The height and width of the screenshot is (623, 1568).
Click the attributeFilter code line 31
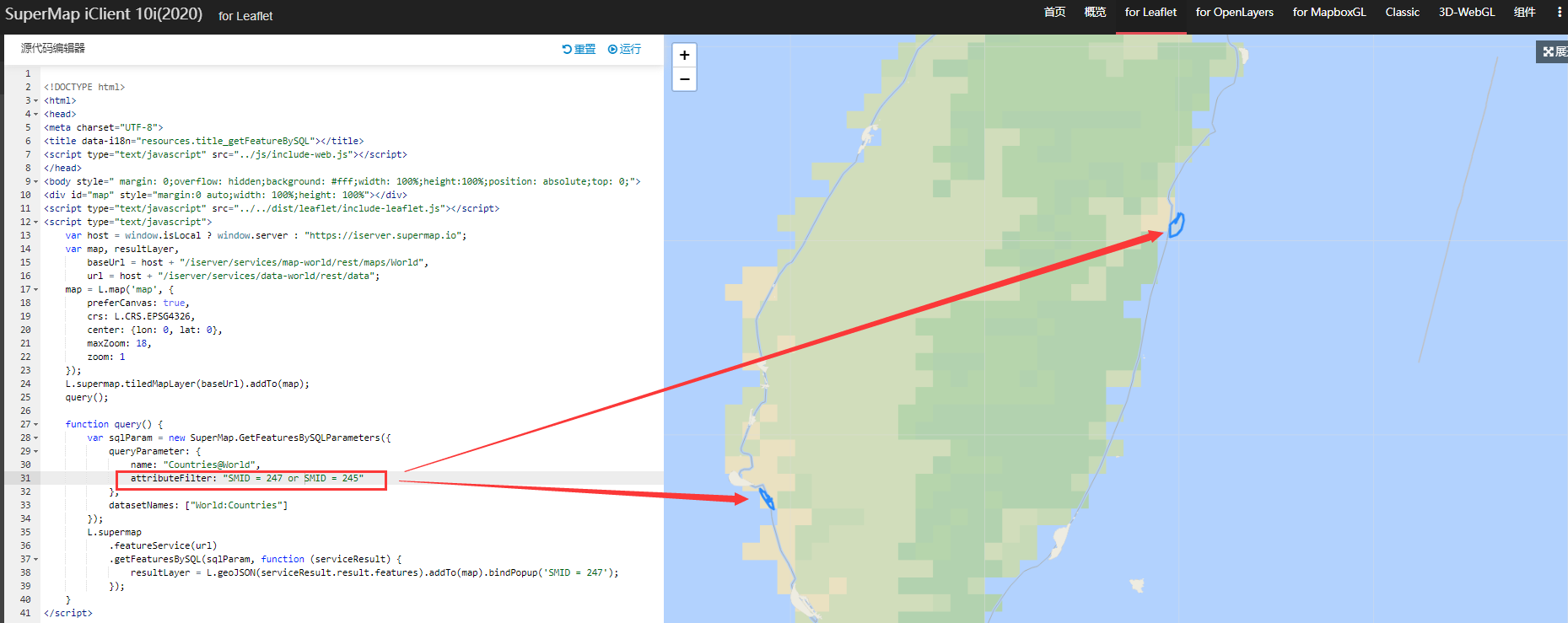click(x=247, y=478)
